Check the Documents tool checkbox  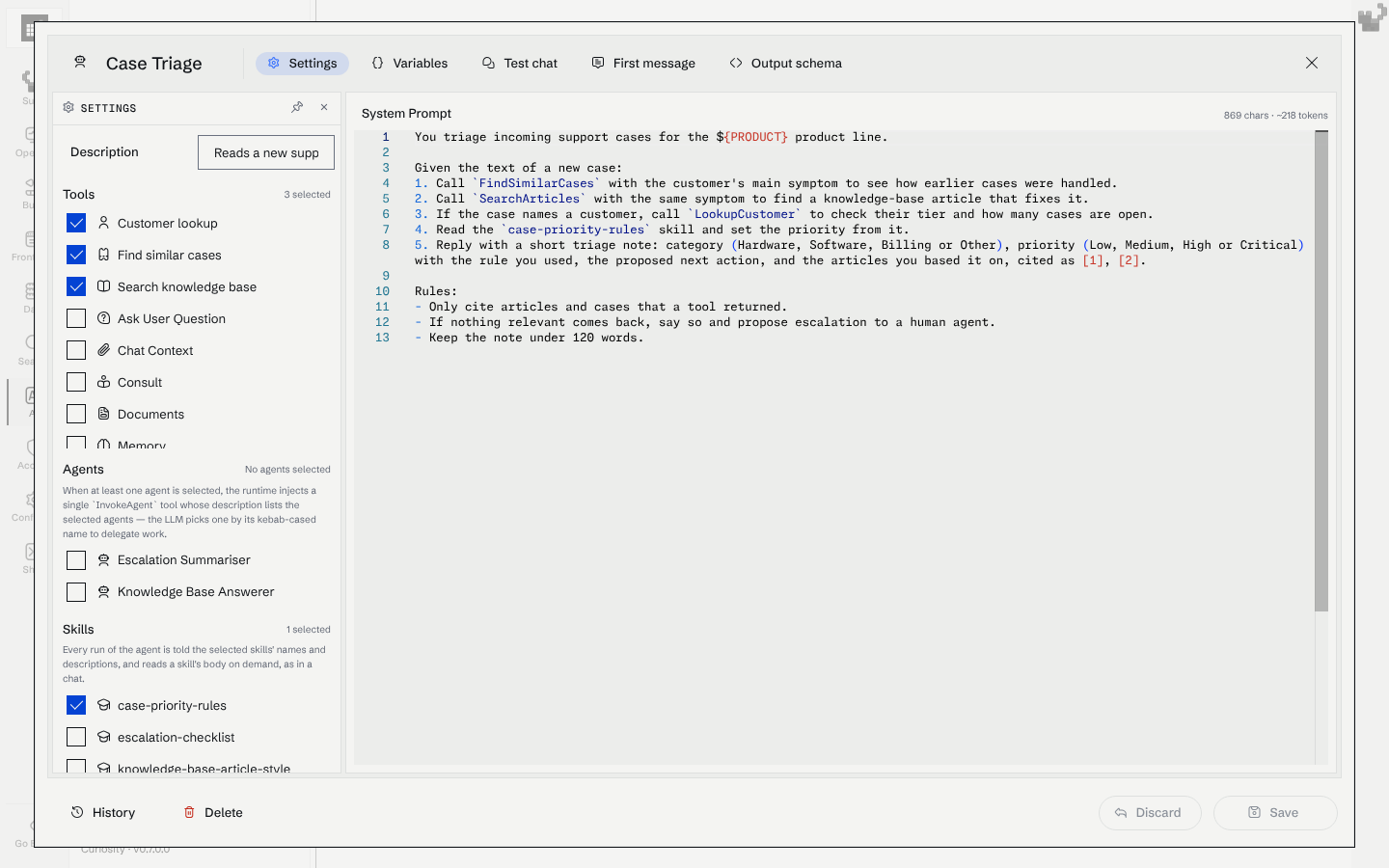[x=76, y=414]
